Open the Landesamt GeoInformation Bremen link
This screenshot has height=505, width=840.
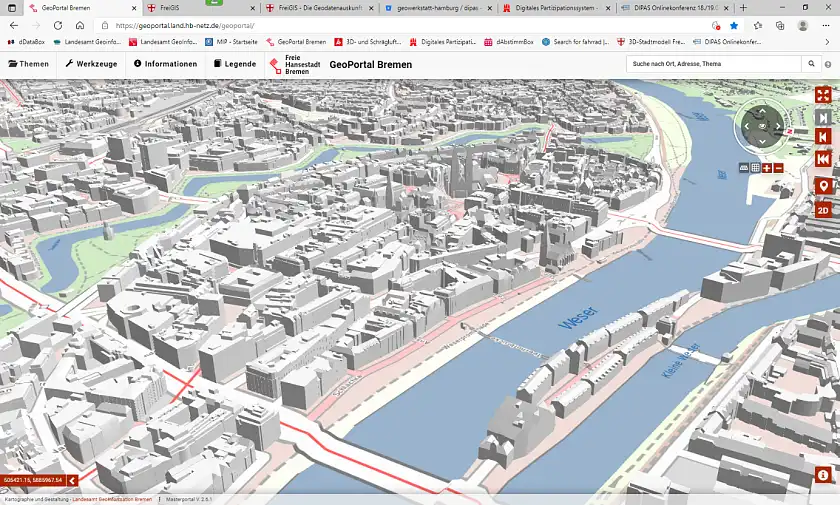click(113, 498)
